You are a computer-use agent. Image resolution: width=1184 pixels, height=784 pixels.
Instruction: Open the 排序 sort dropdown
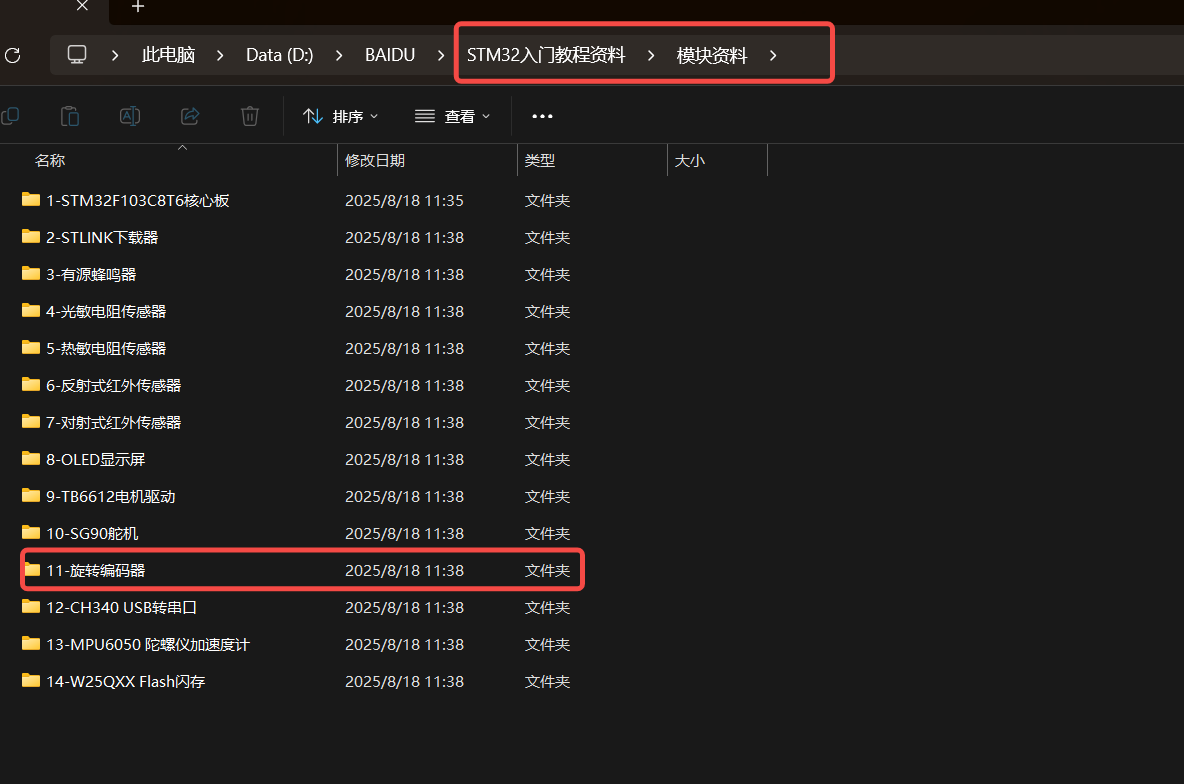(341, 116)
